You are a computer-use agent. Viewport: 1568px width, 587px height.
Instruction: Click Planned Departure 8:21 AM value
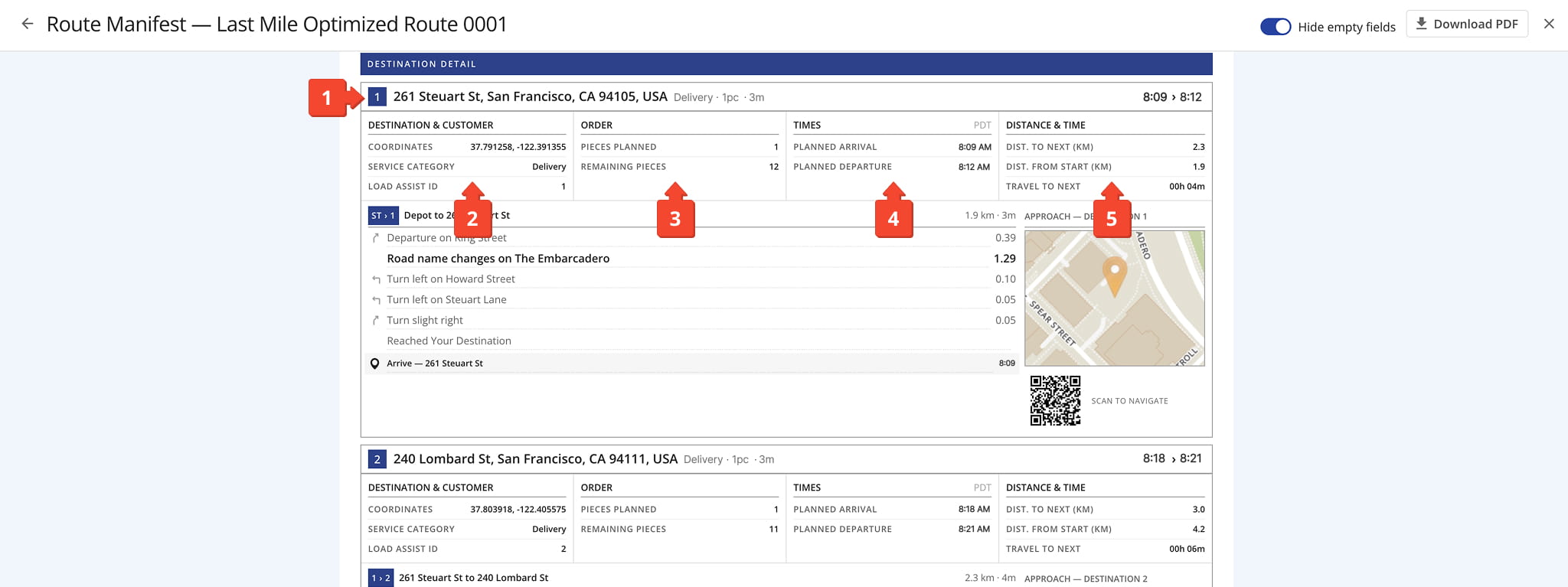(x=974, y=530)
